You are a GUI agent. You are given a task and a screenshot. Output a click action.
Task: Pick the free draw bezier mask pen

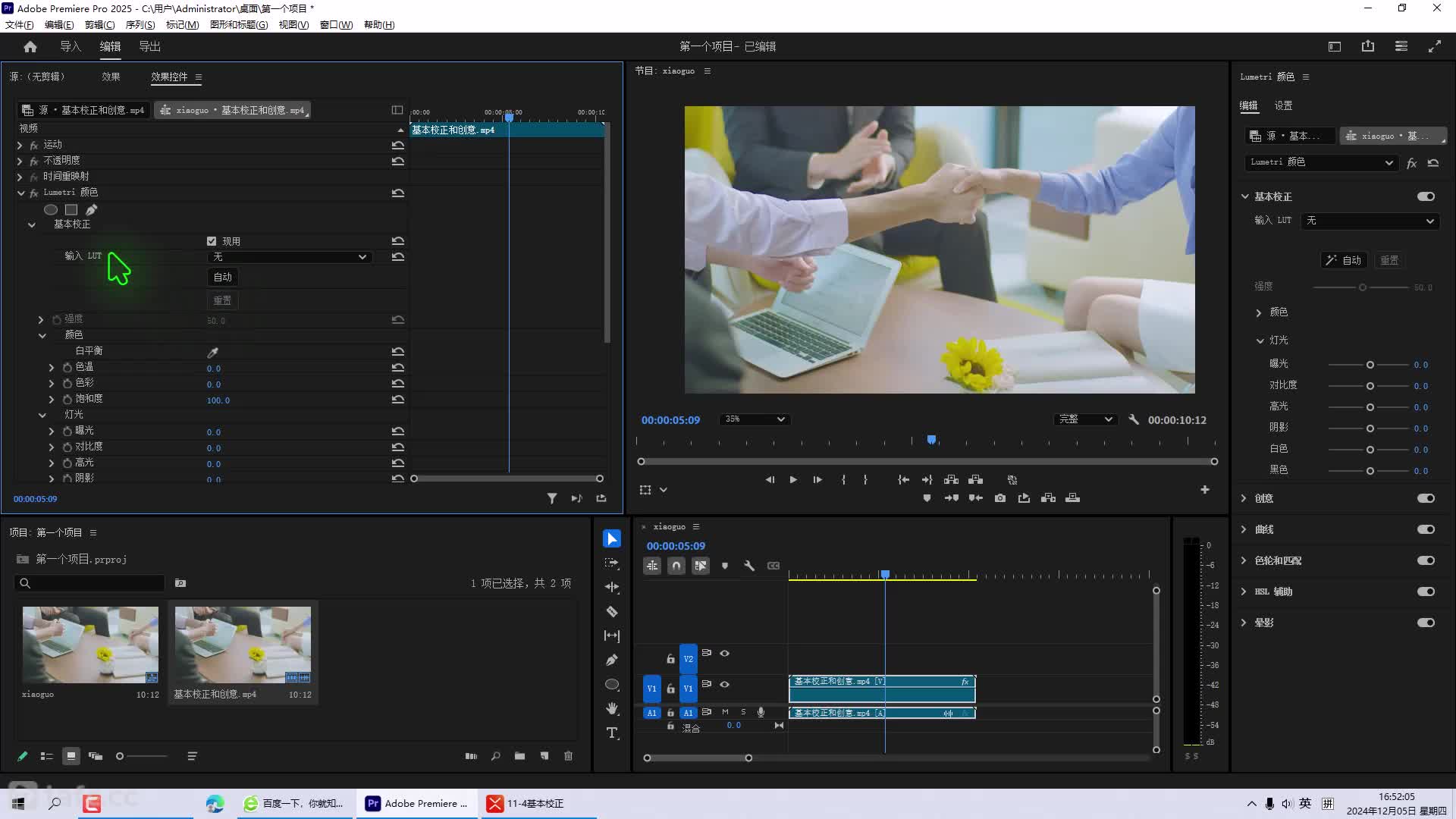click(x=92, y=209)
